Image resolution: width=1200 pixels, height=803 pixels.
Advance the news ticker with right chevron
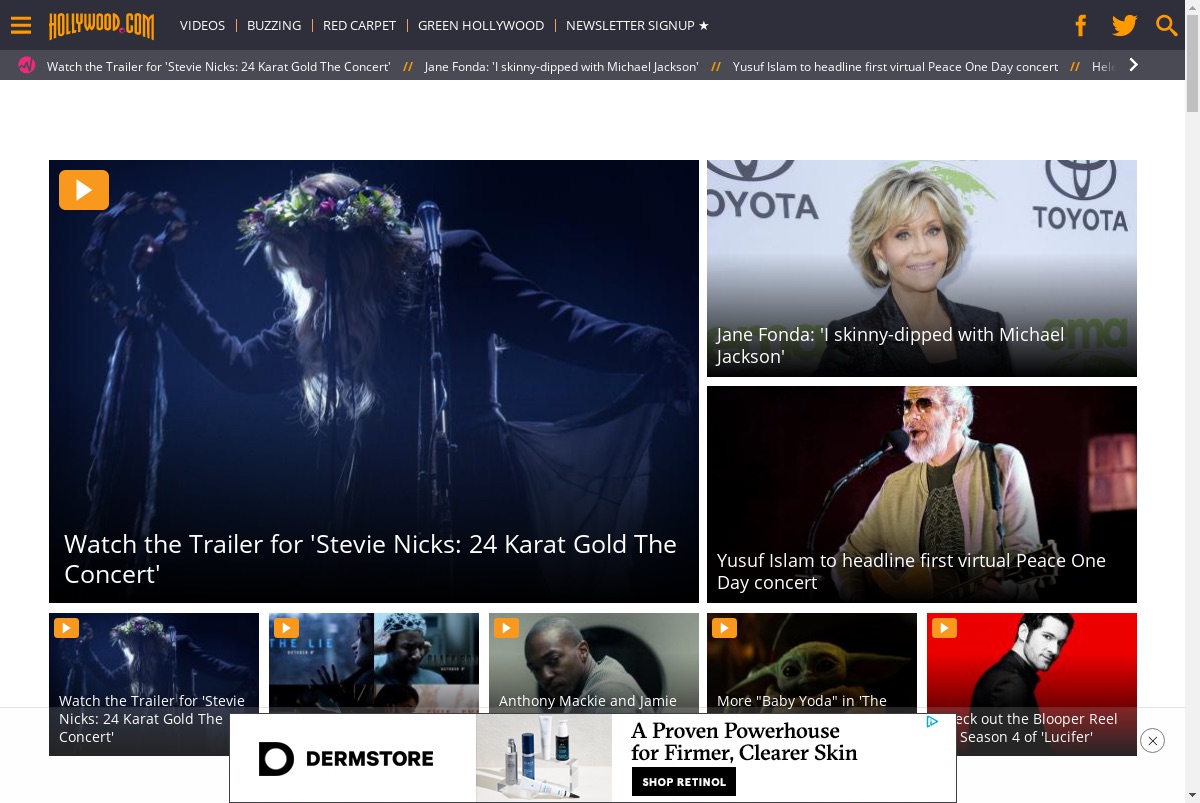pos(1133,65)
